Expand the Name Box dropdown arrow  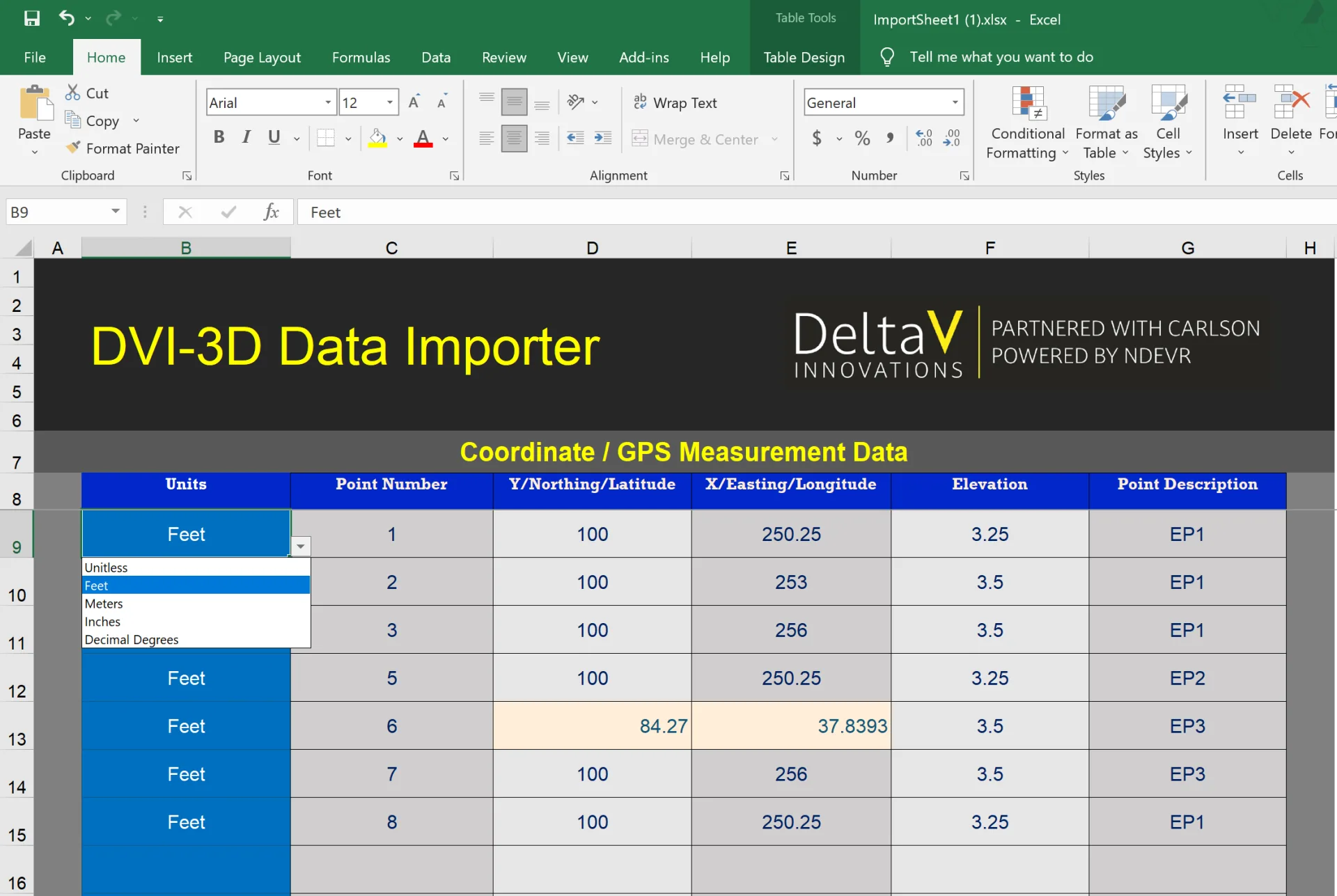coord(116,211)
